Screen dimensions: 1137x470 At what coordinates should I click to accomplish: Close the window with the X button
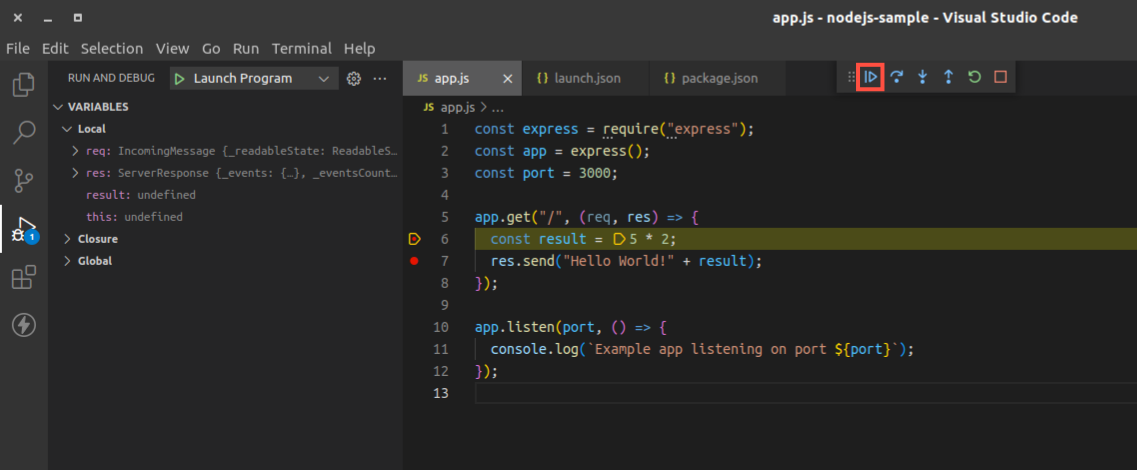[17, 17]
